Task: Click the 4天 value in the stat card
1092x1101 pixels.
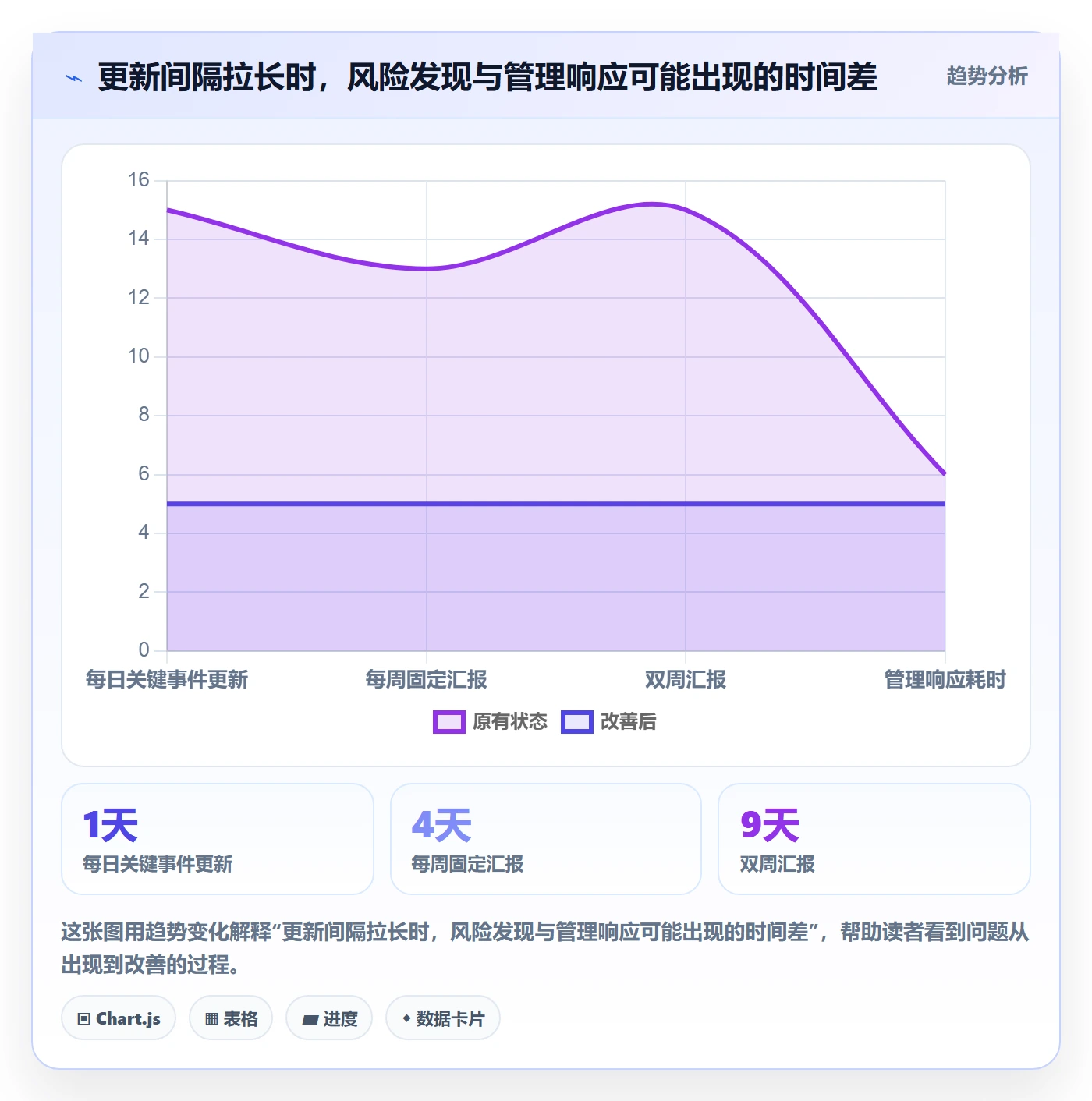Action: pos(441,825)
